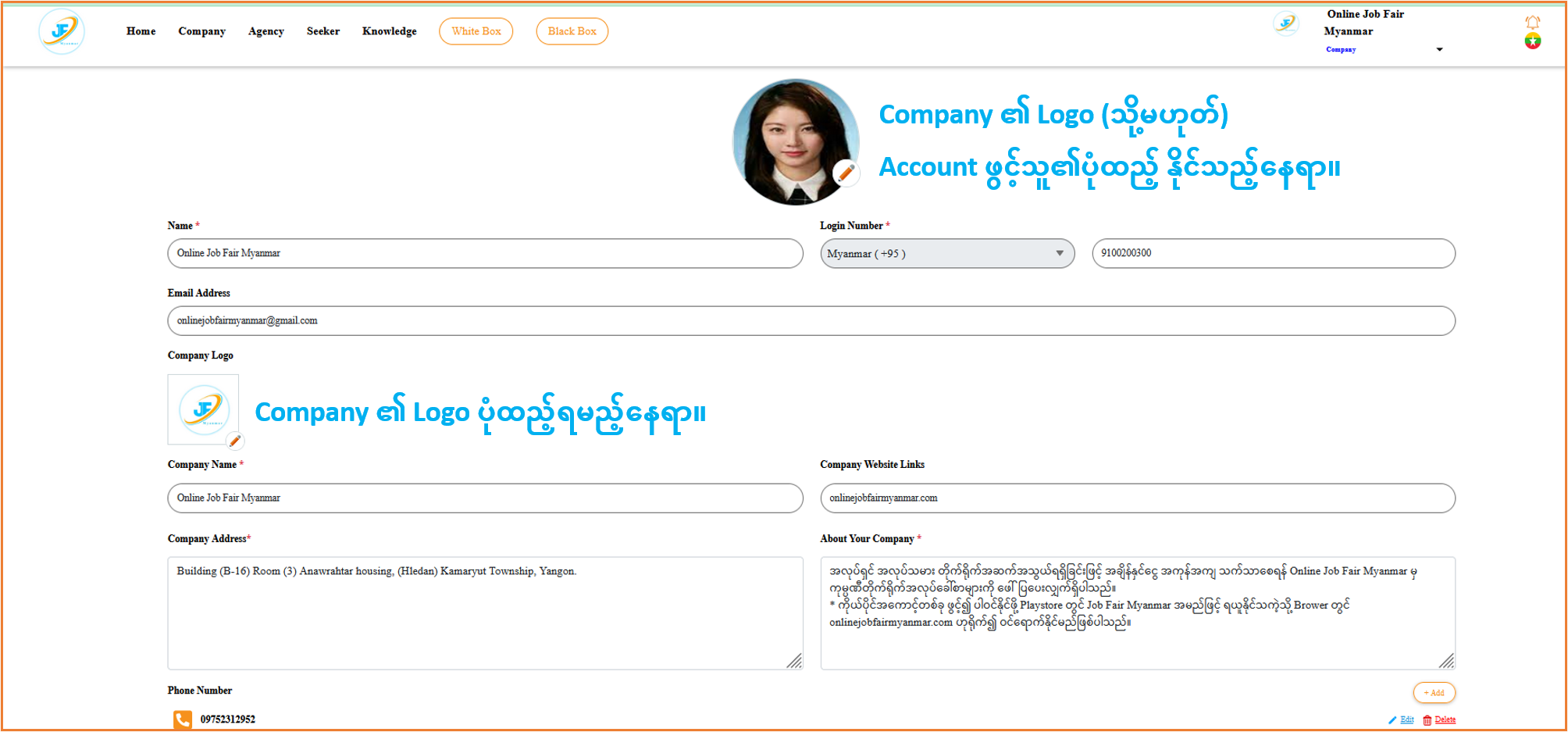Click the White Box button
Screen dimensions: 1568x732
[476, 31]
